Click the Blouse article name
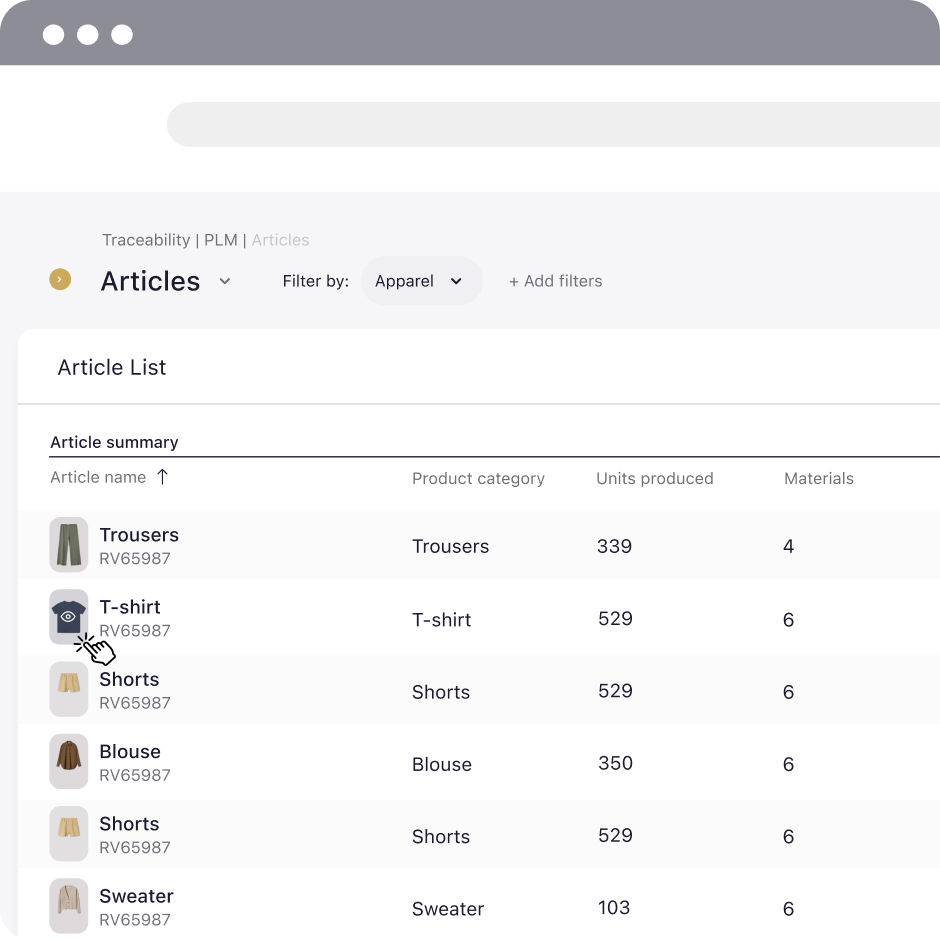 coord(130,752)
